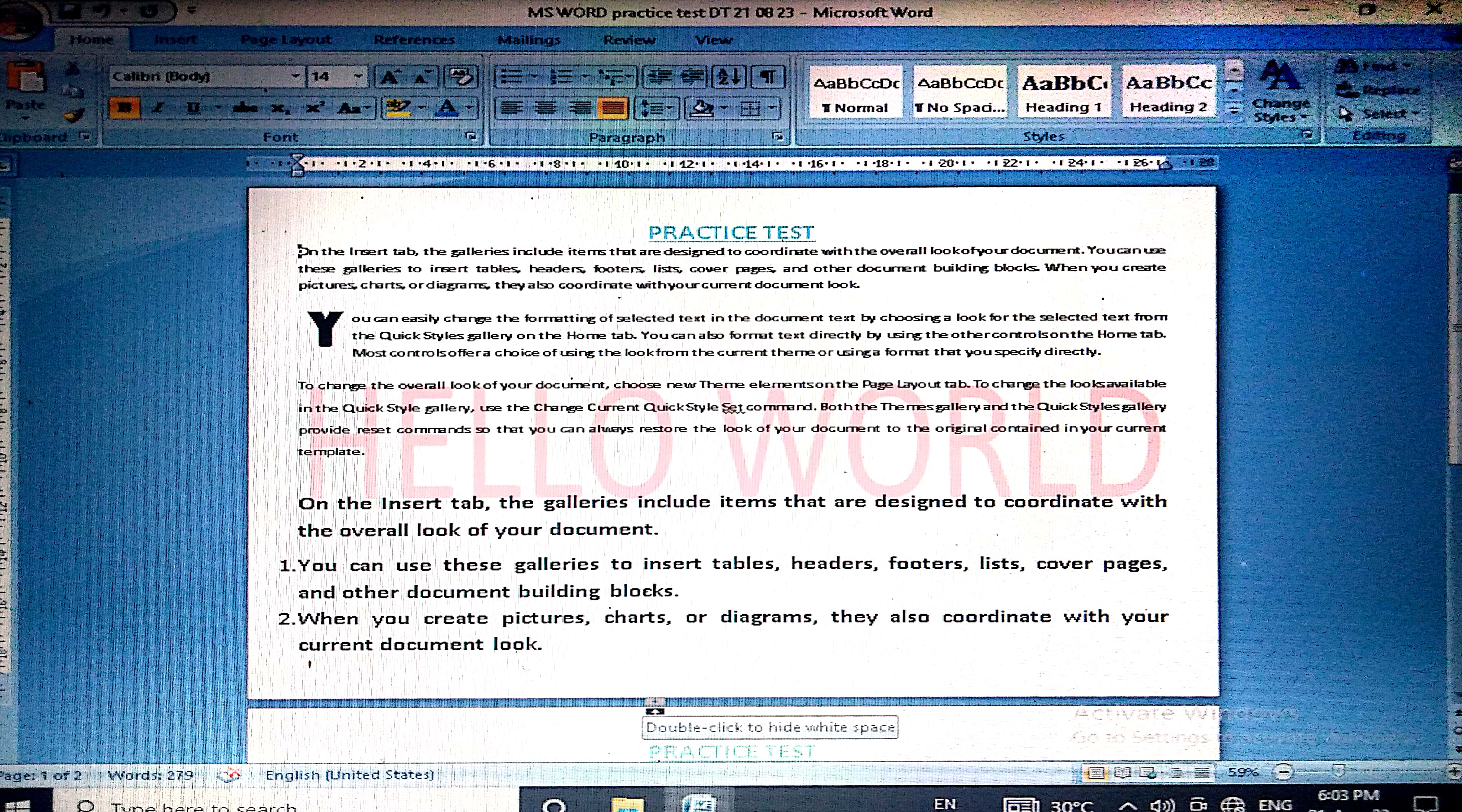1462x812 pixels.
Task: Click the Sort A-Z icon
Action: (729, 76)
